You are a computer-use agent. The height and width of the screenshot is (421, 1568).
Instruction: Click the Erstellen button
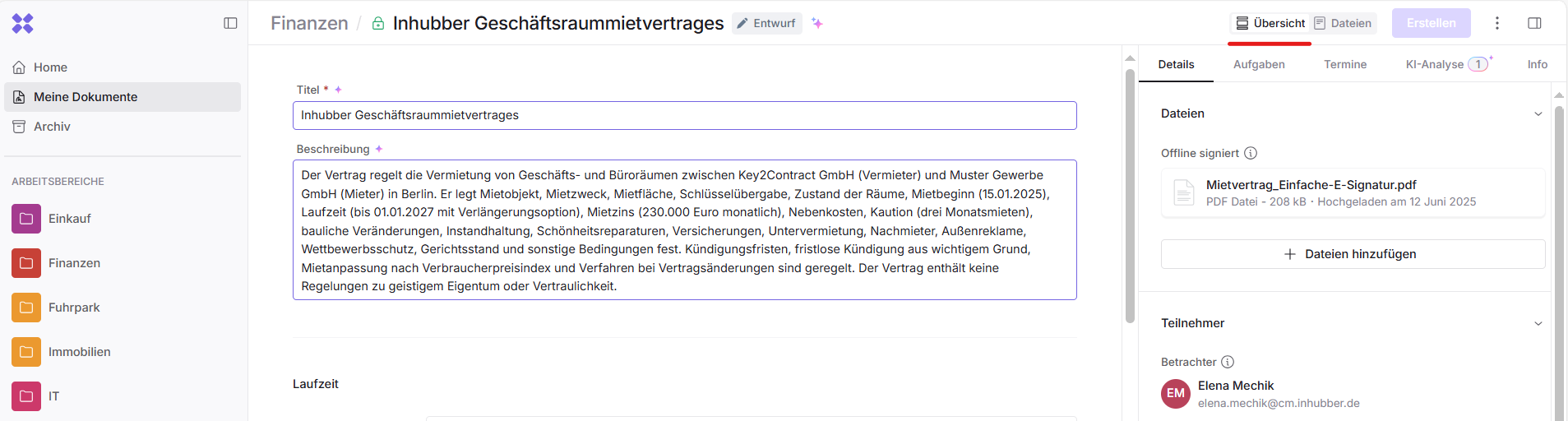click(1431, 23)
